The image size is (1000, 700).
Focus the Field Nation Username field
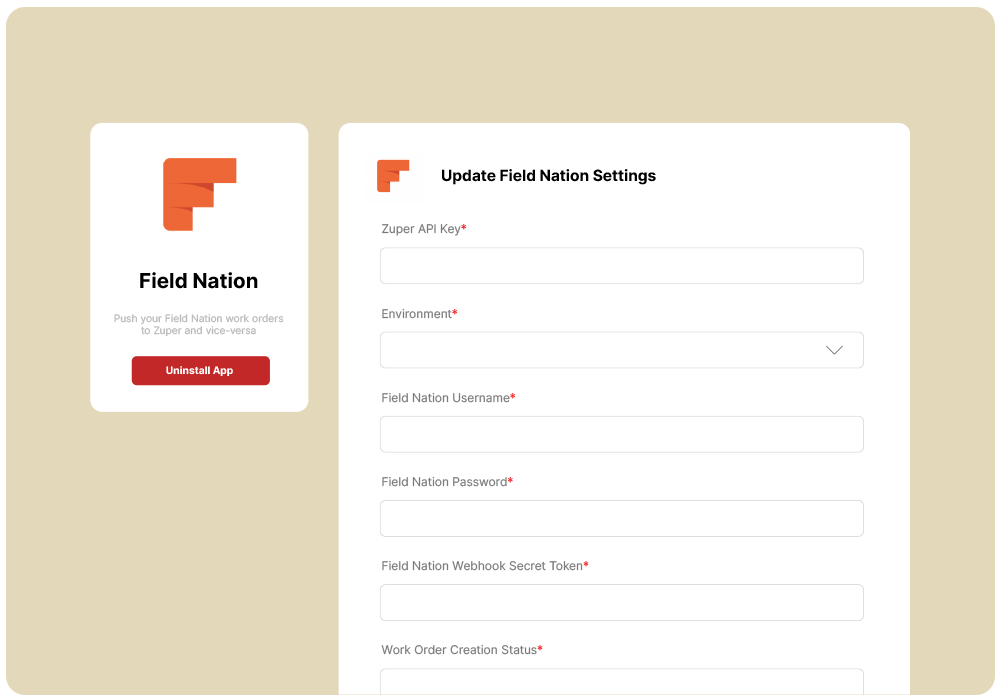pyautogui.click(x=622, y=434)
